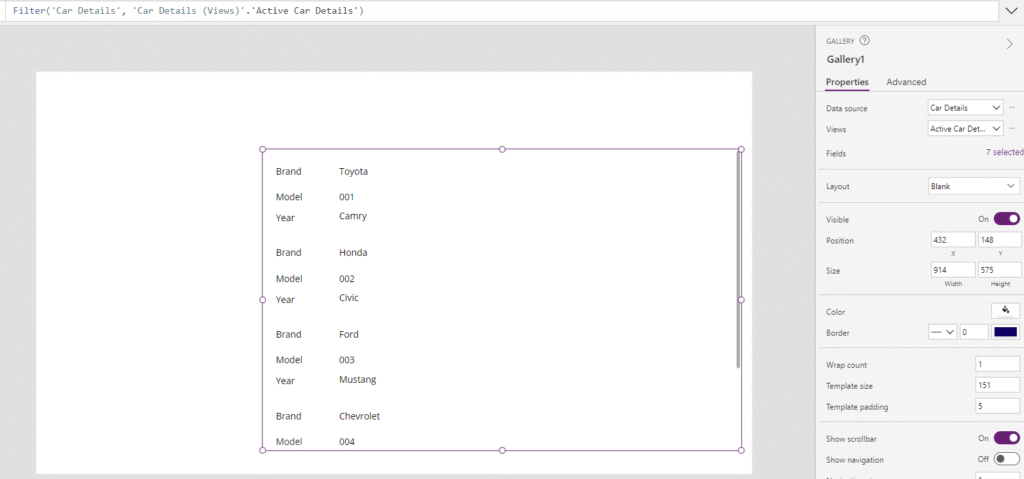
Task: Select the Honda text in gallery
Action: (x=353, y=252)
